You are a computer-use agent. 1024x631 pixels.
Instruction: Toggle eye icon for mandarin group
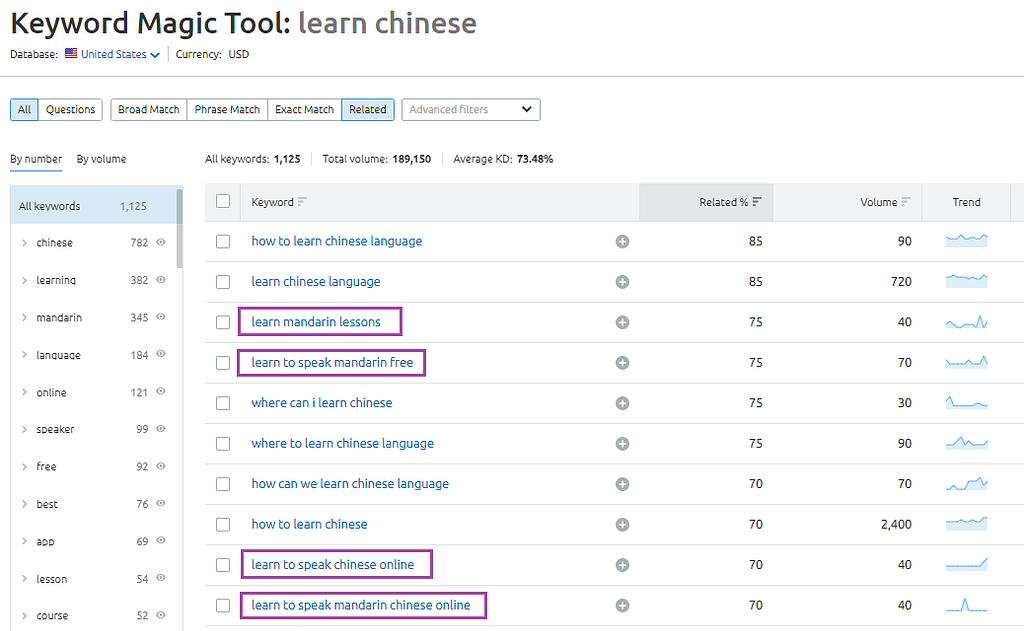pyautogui.click(x=161, y=317)
